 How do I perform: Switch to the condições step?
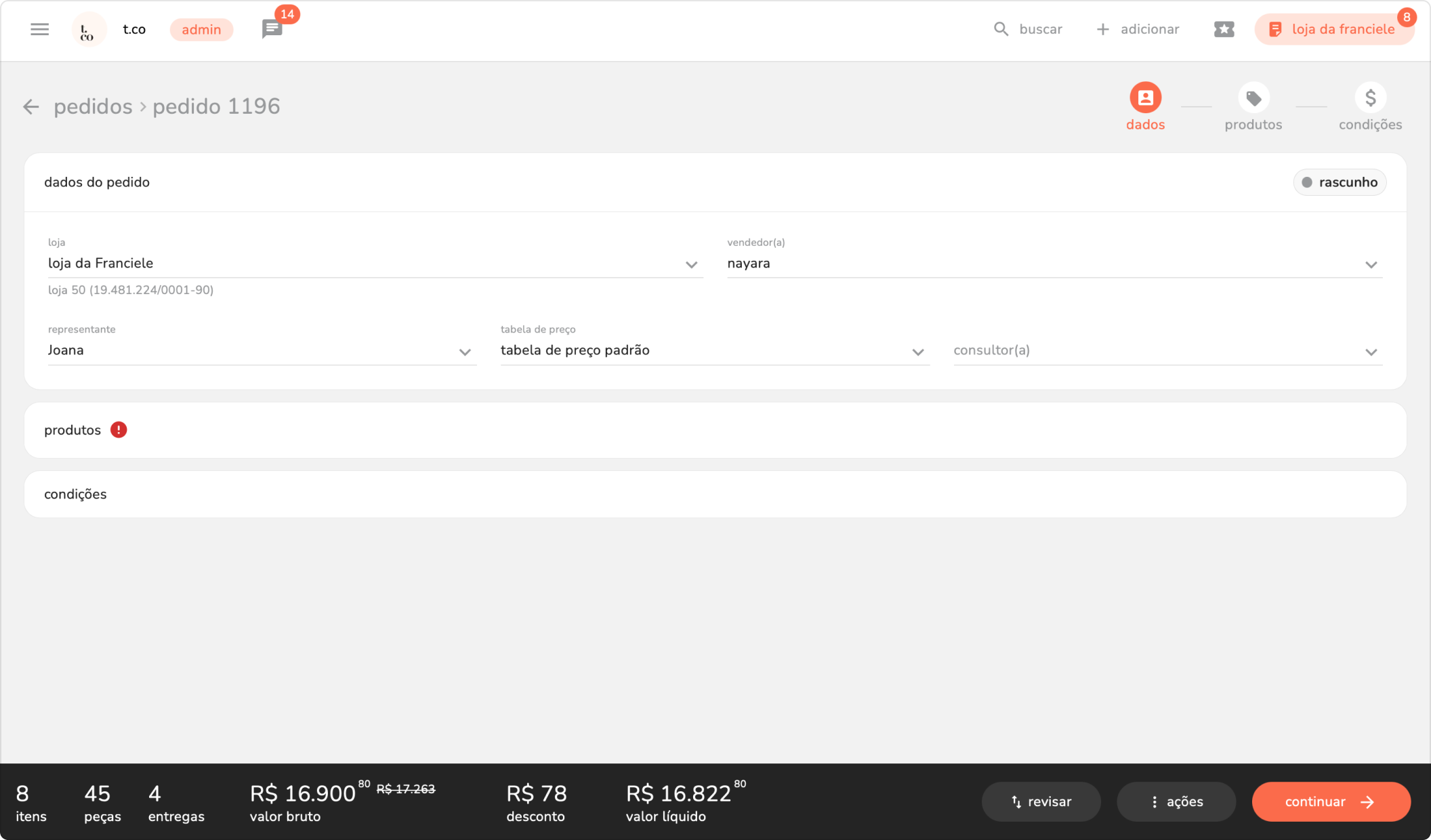[1370, 98]
